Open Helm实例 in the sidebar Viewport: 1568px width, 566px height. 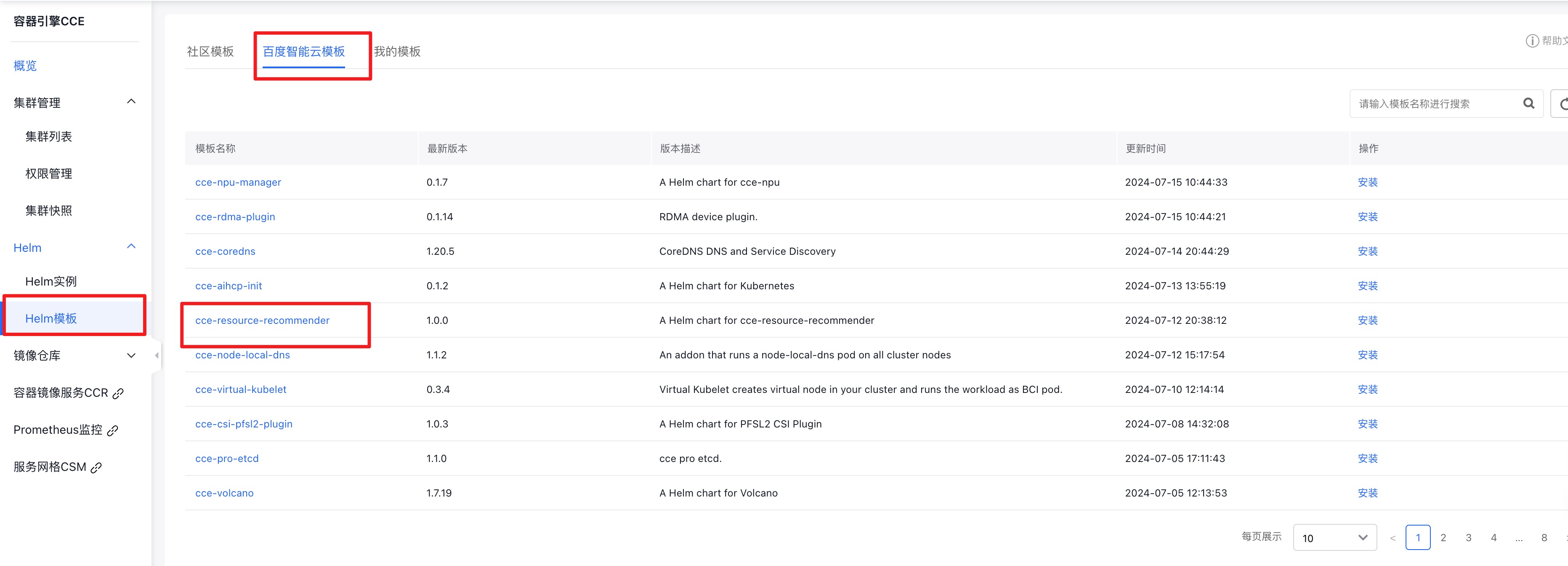[51, 281]
